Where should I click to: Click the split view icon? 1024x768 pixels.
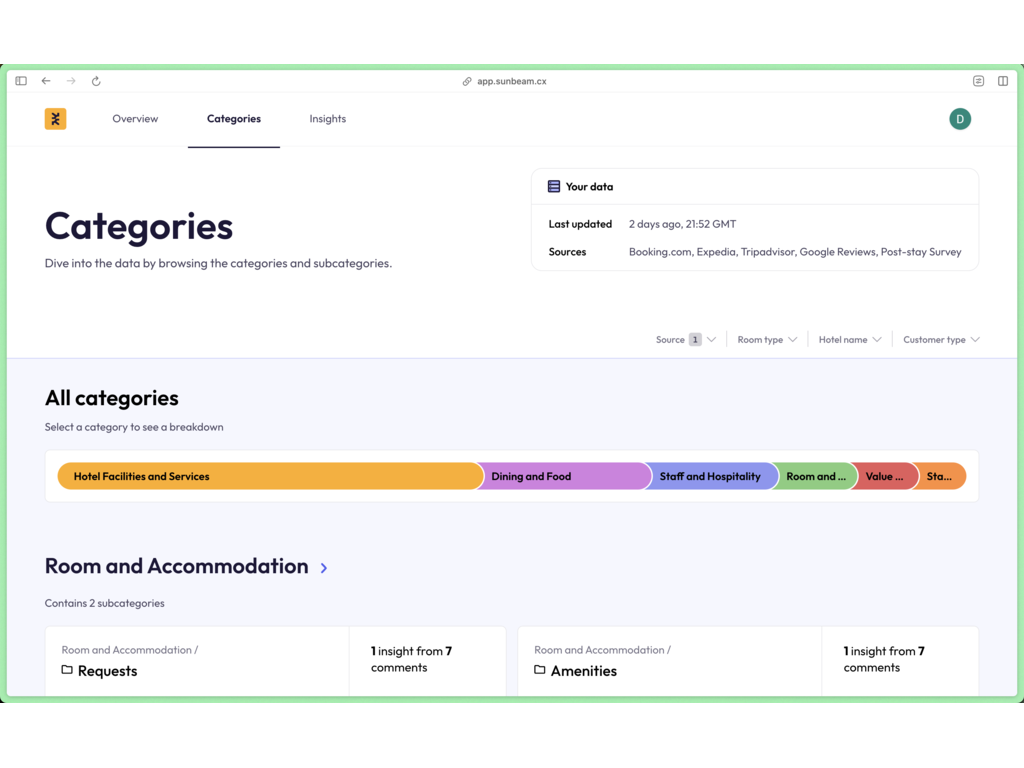point(1003,81)
